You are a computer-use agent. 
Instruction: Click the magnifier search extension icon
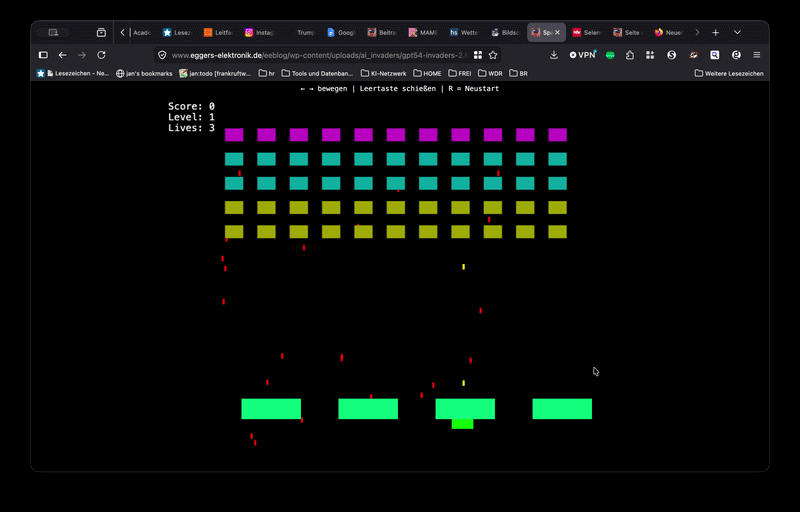click(715, 55)
